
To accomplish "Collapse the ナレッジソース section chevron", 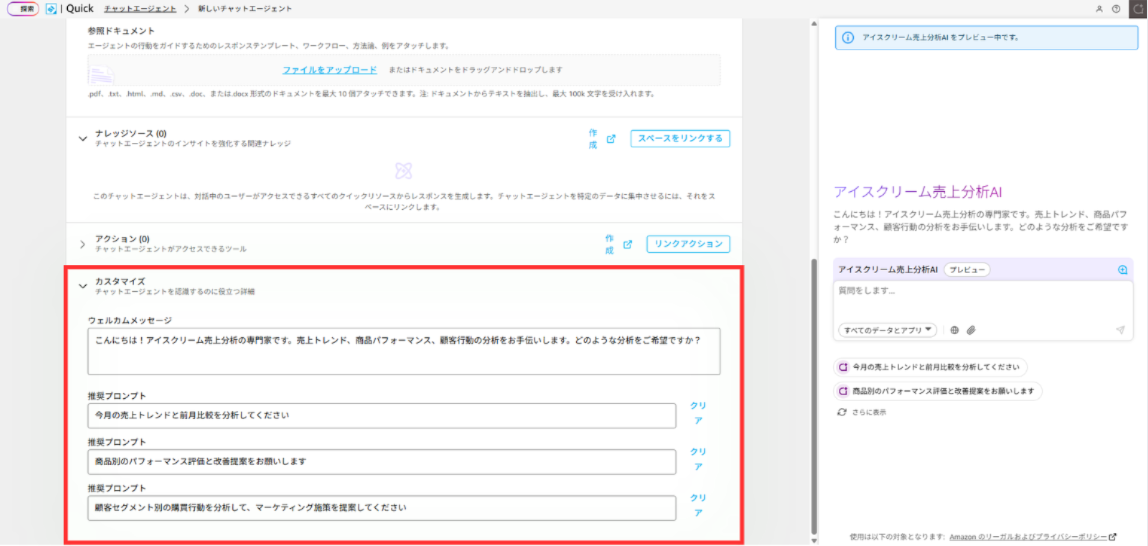I will pyautogui.click(x=83, y=139).
